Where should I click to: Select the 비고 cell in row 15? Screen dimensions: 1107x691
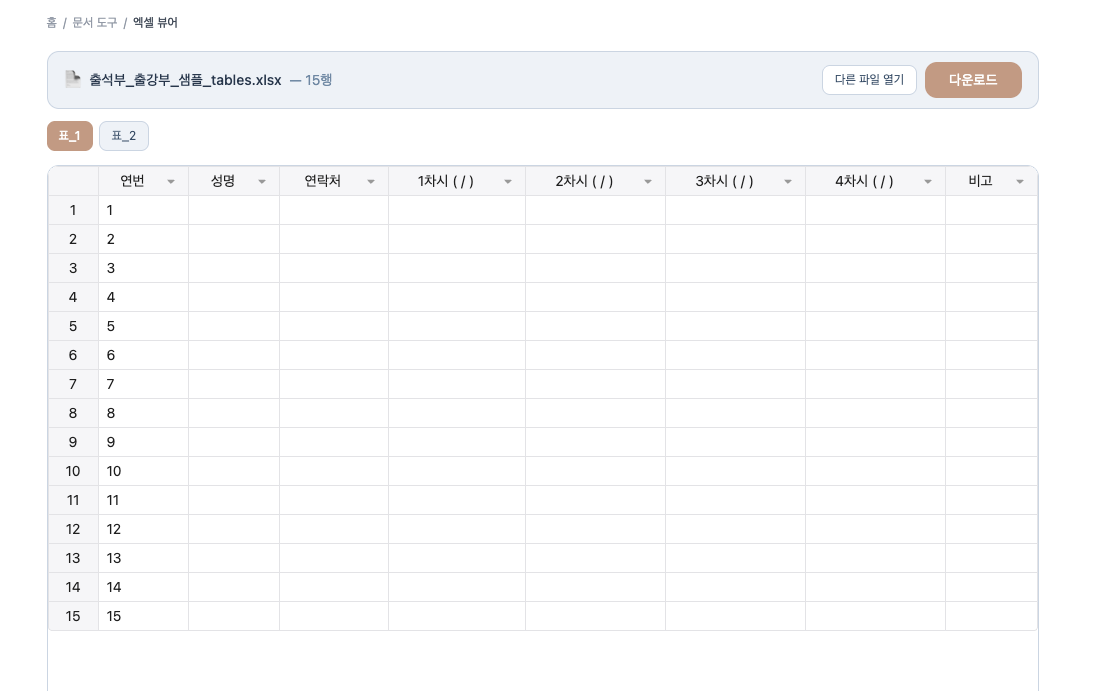tap(991, 616)
